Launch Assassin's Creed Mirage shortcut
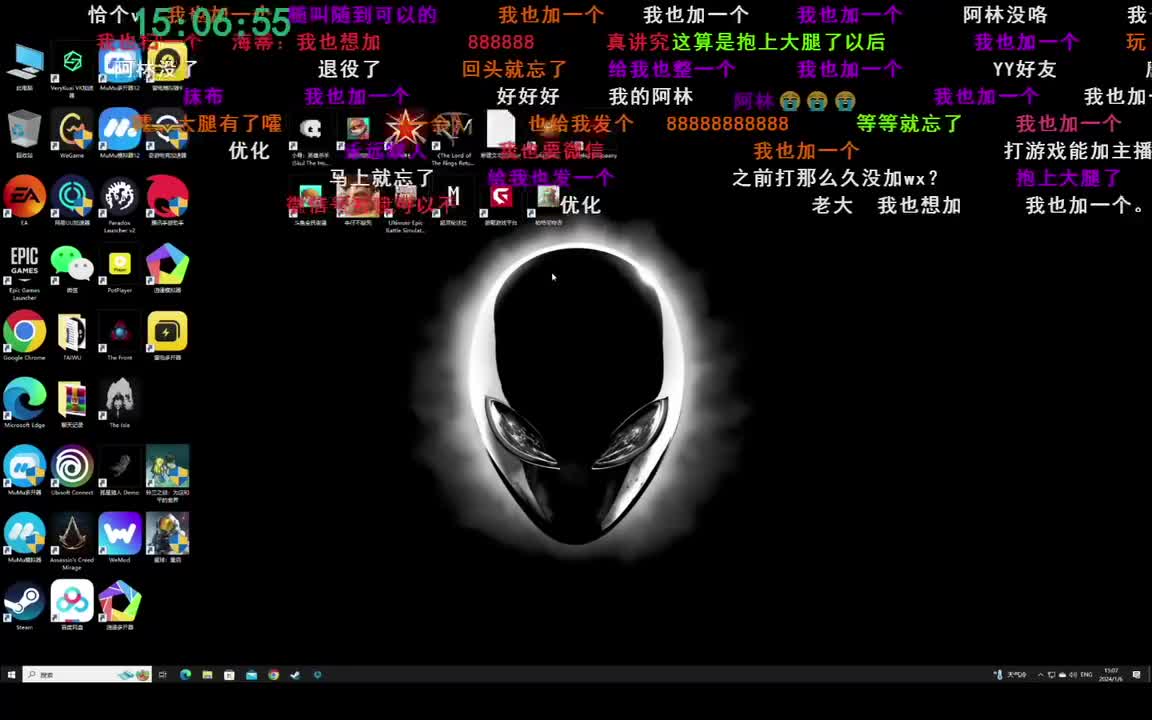Screen dimensions: 1152x720 tap(72, 541)
